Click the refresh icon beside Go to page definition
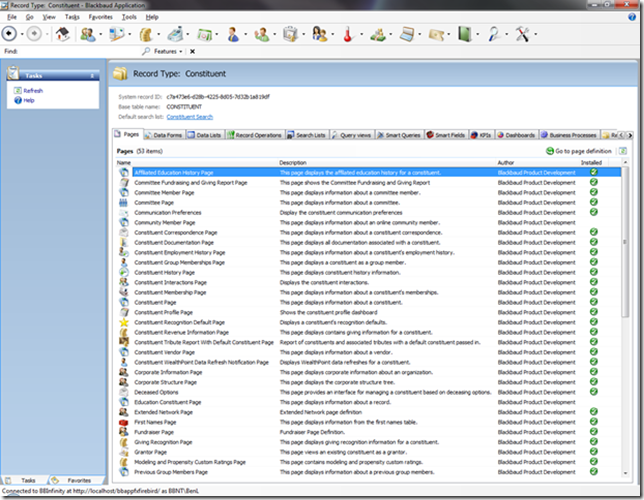This screenshot has height=500, width=644. pyautogui.click(x=622, y=150)
